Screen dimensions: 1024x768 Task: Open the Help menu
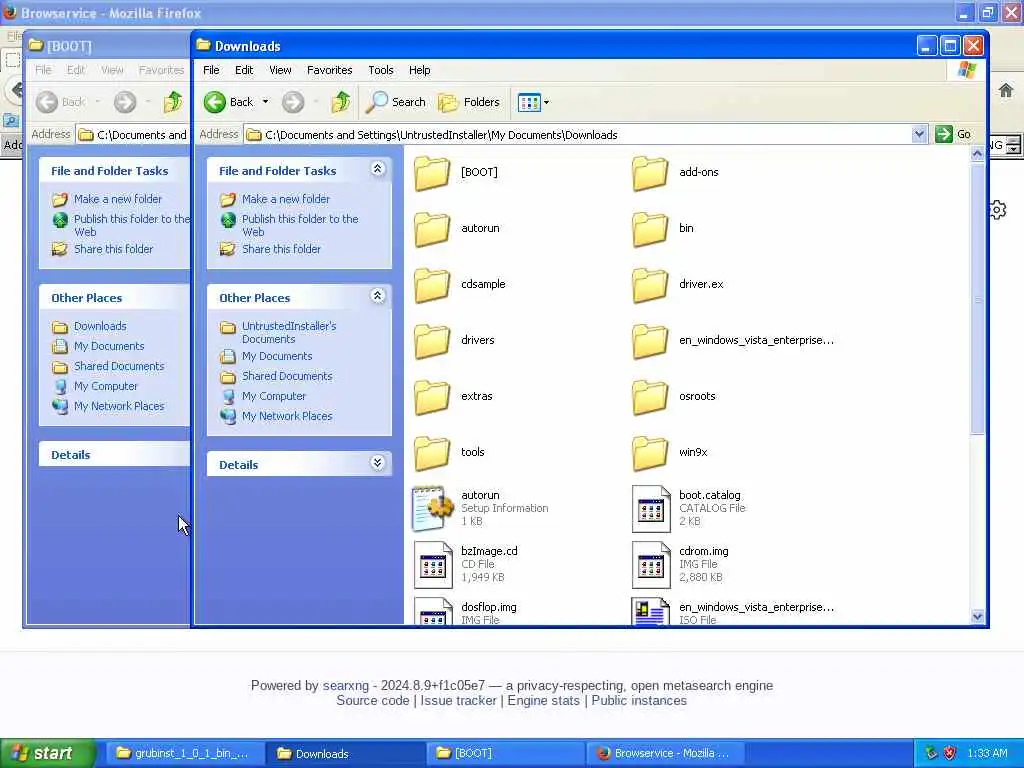click(419, 70)
